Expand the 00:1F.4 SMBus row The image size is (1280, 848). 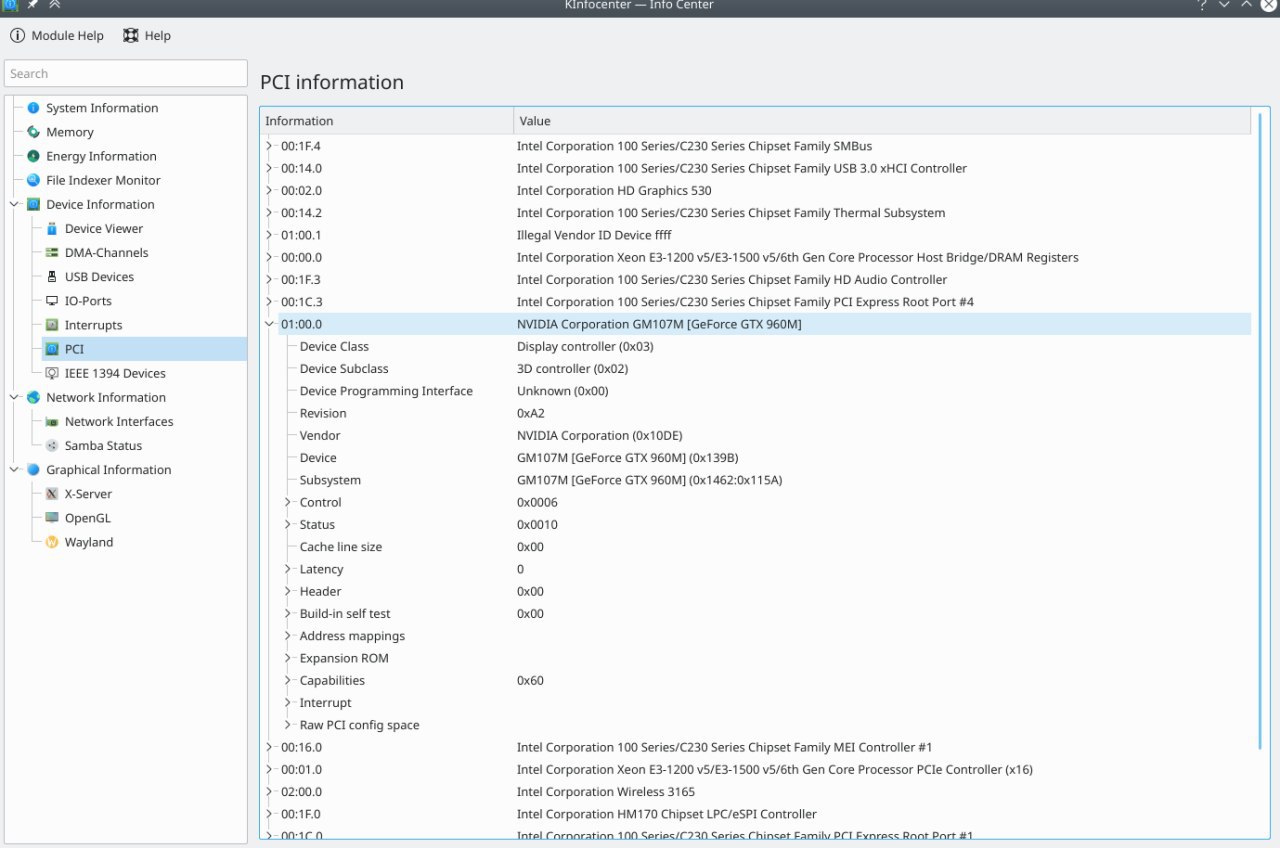(269, 146)
